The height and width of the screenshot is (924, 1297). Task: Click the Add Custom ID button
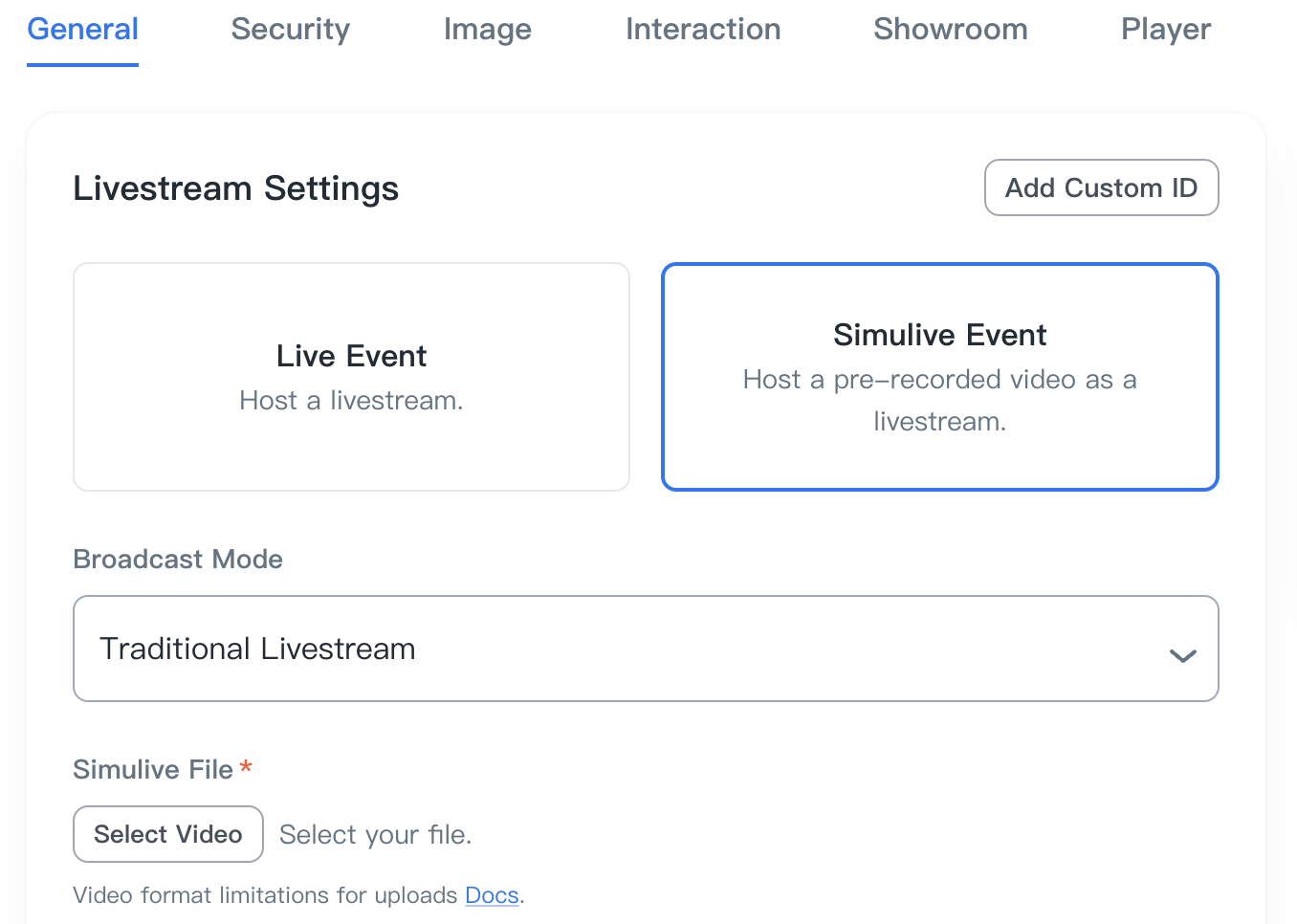[1101, 187]
